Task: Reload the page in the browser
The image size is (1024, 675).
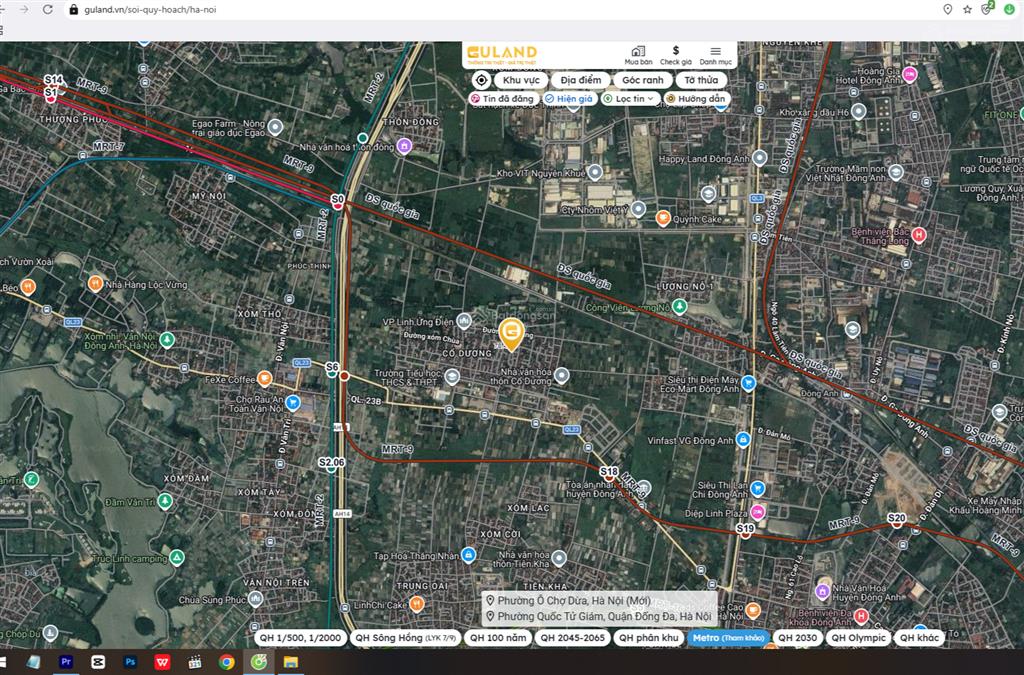Action: pos(48,10)
